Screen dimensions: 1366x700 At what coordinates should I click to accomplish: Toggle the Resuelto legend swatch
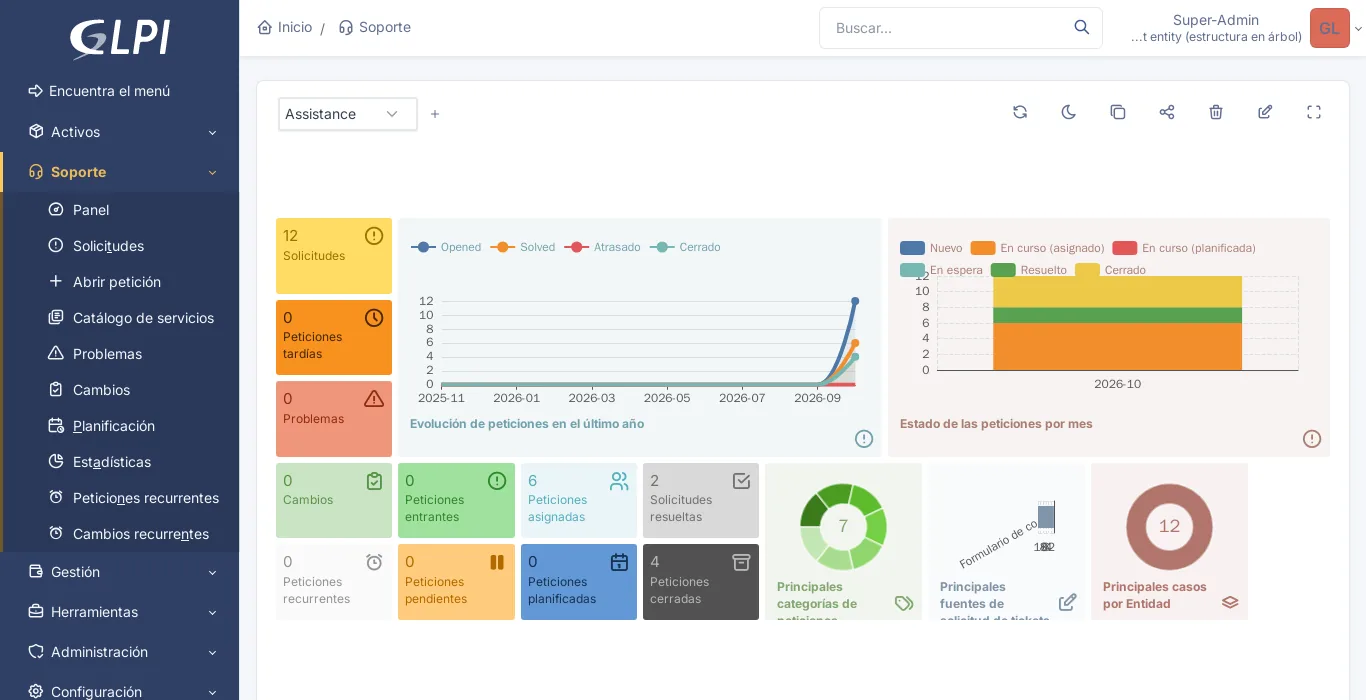coord(1003,270)
